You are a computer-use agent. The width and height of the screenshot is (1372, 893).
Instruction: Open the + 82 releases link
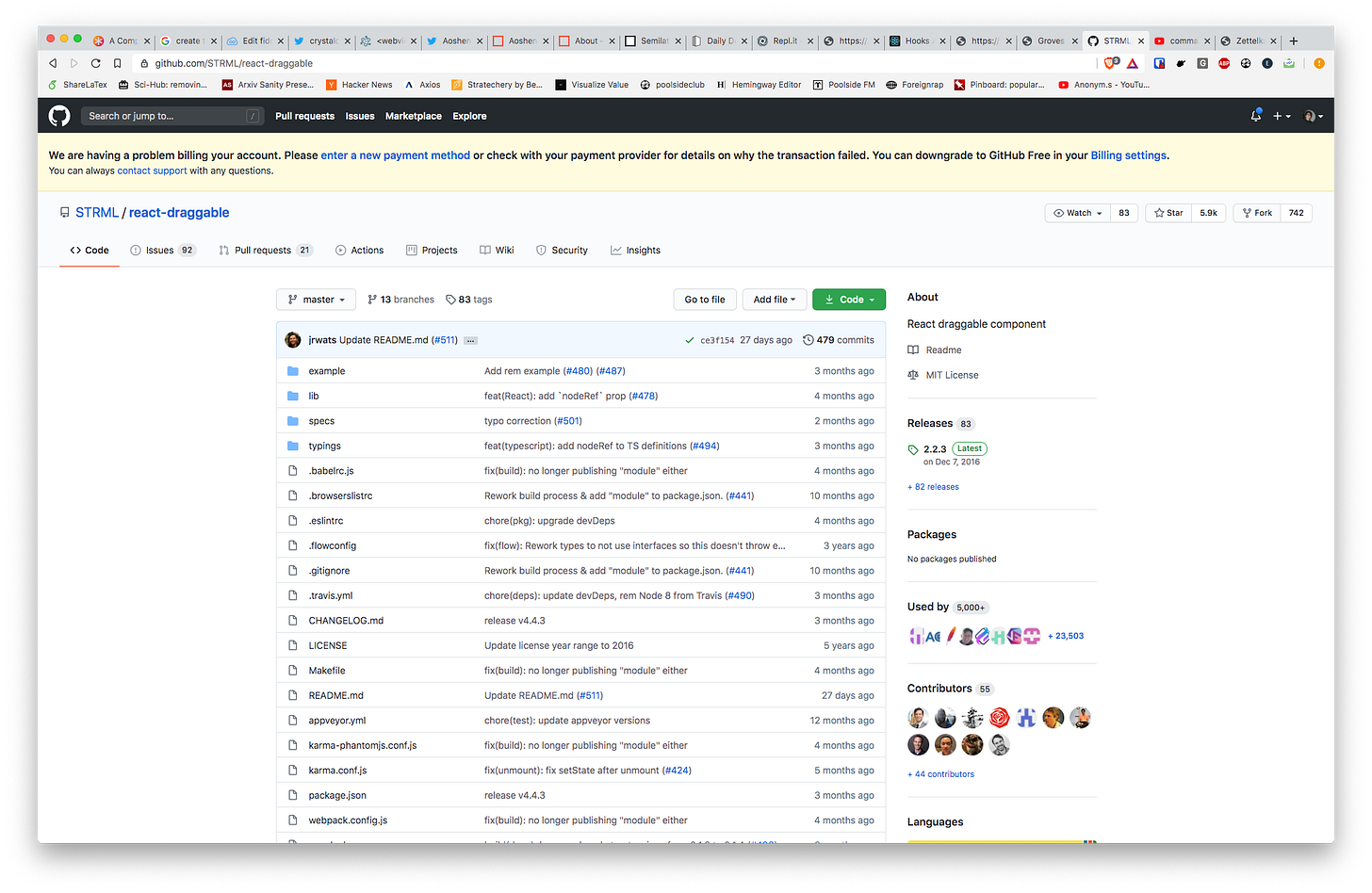[x=933, y=487]
